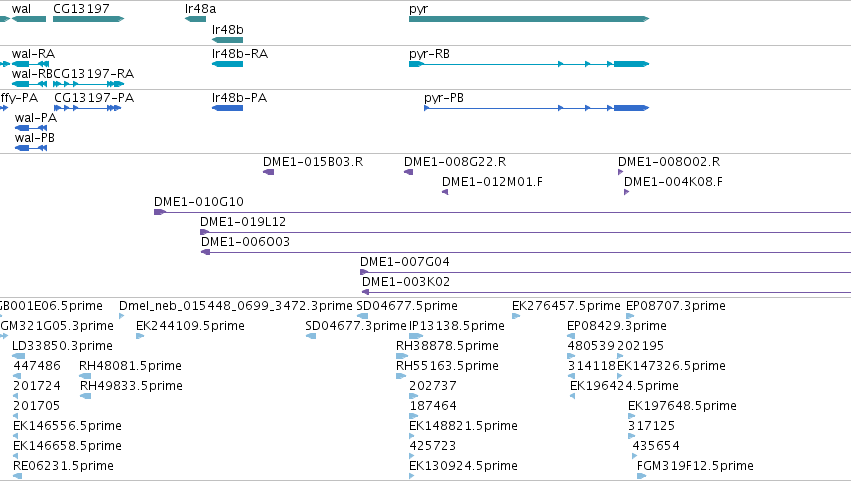Click feature label 202195

(640, 346)
